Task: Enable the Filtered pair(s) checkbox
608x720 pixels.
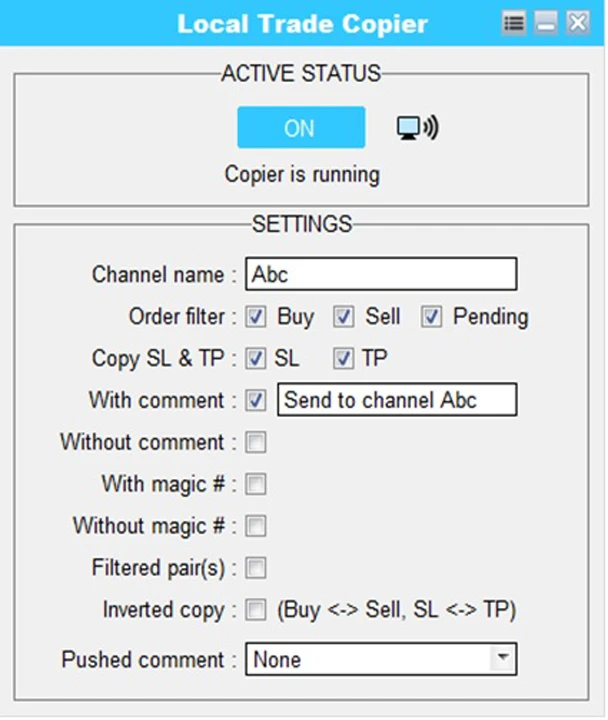Action: click(256, 568)
